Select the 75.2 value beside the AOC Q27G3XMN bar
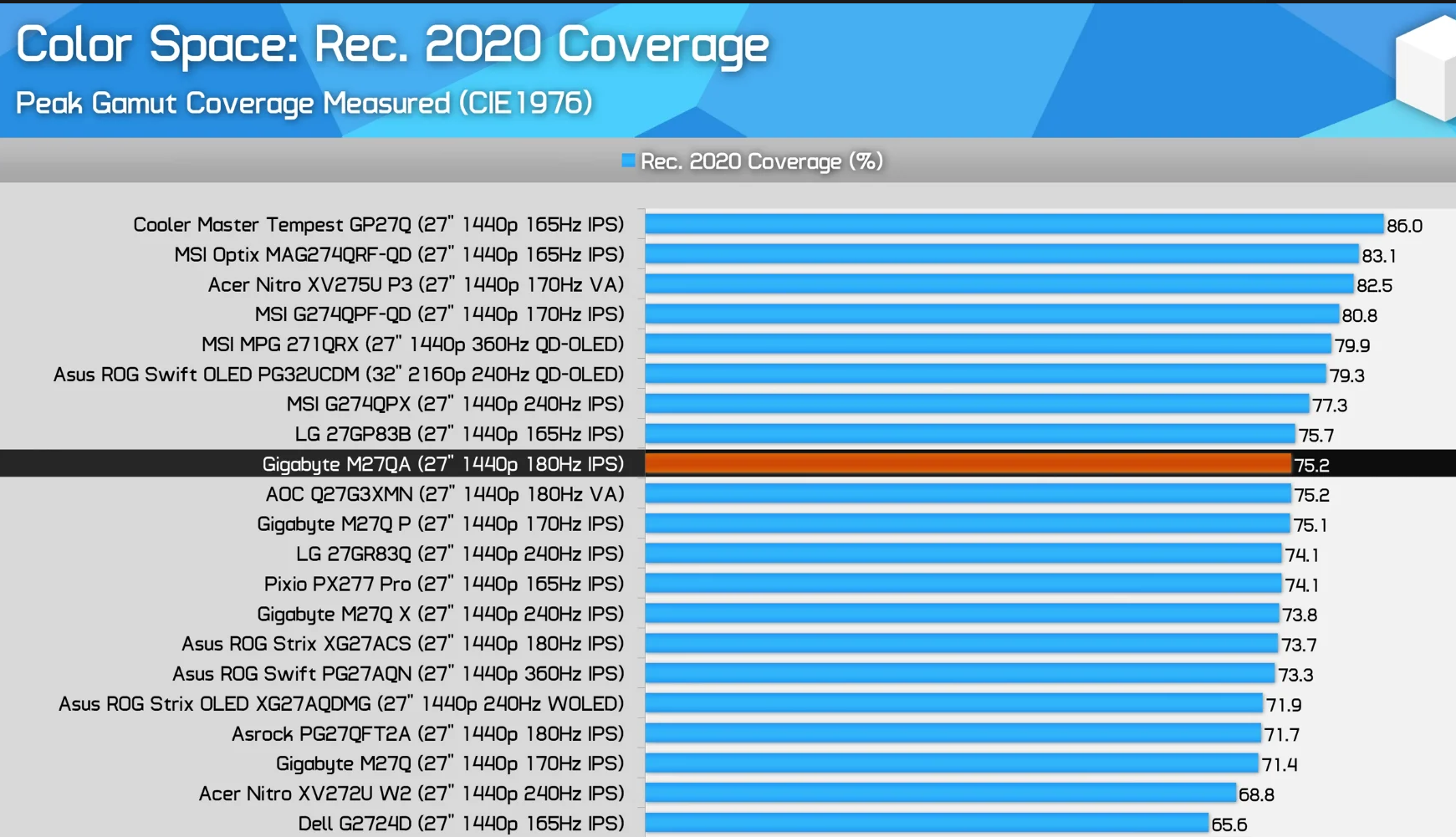This screenshot has height=837, width=1456. pos(1312,495)
